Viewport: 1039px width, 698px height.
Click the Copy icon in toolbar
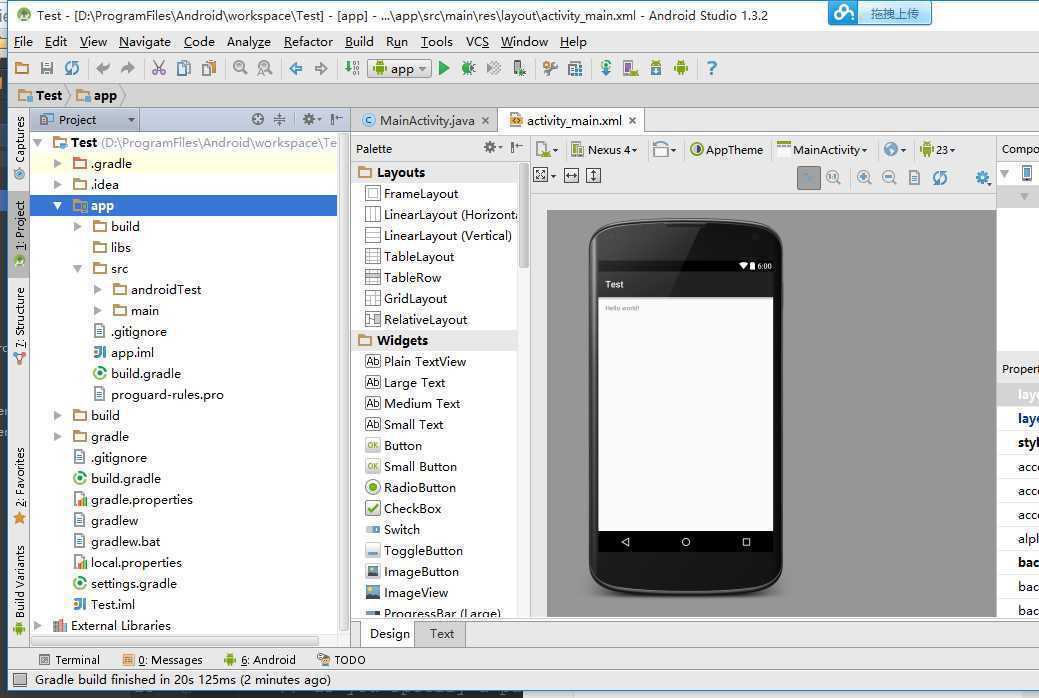coord(184,68)
